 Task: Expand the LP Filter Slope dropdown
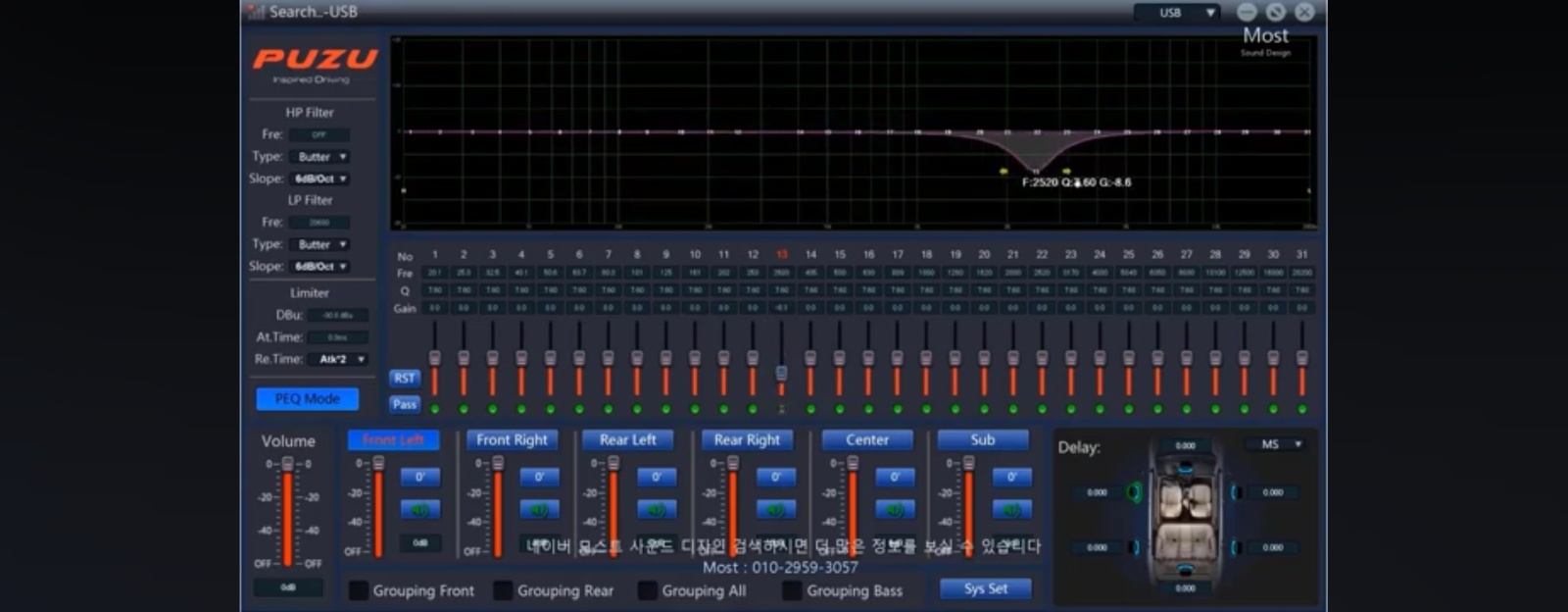(x=320, y=267)
